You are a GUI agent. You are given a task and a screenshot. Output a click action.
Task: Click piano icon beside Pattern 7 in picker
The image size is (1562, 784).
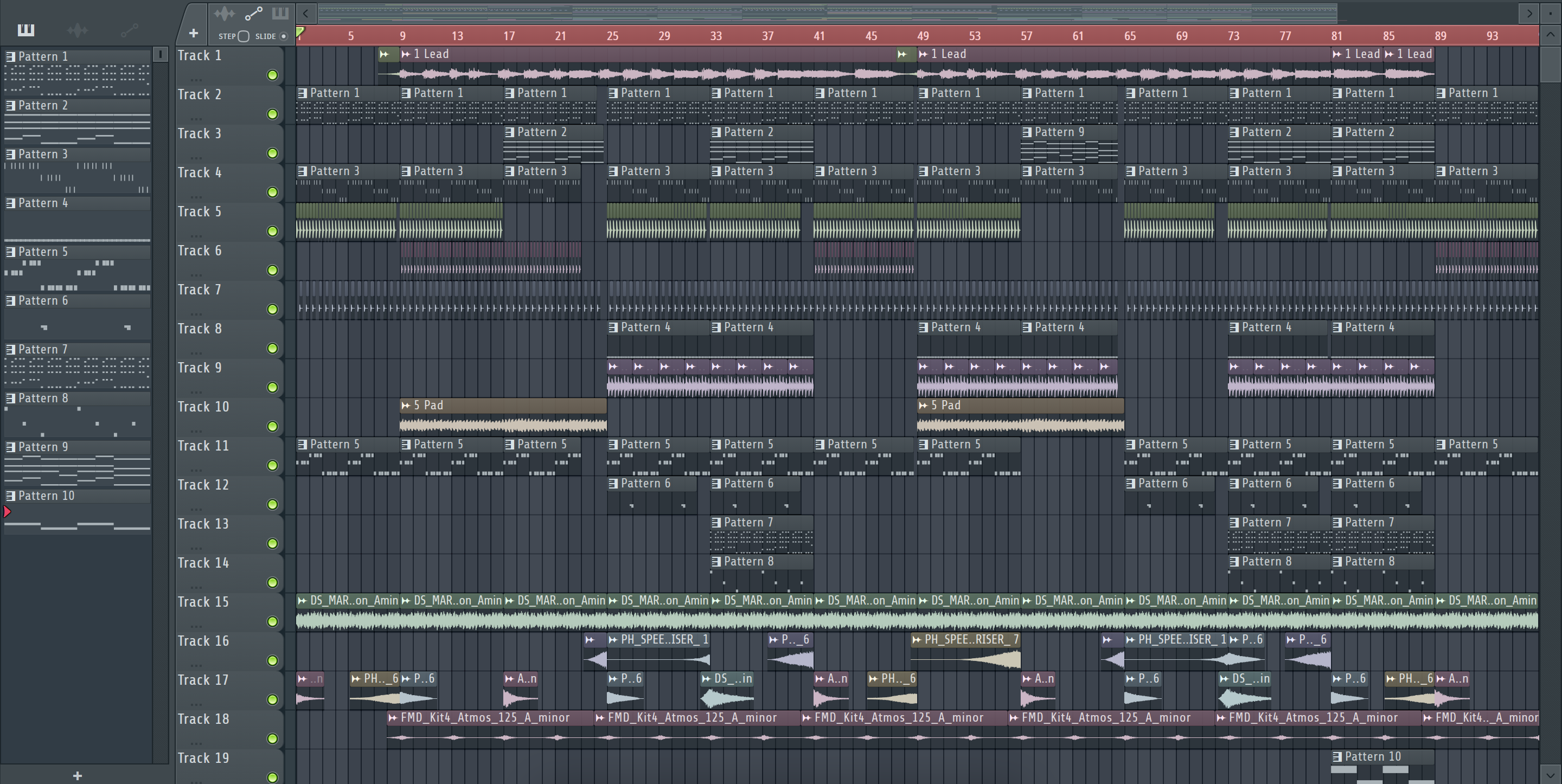(10, 349)
